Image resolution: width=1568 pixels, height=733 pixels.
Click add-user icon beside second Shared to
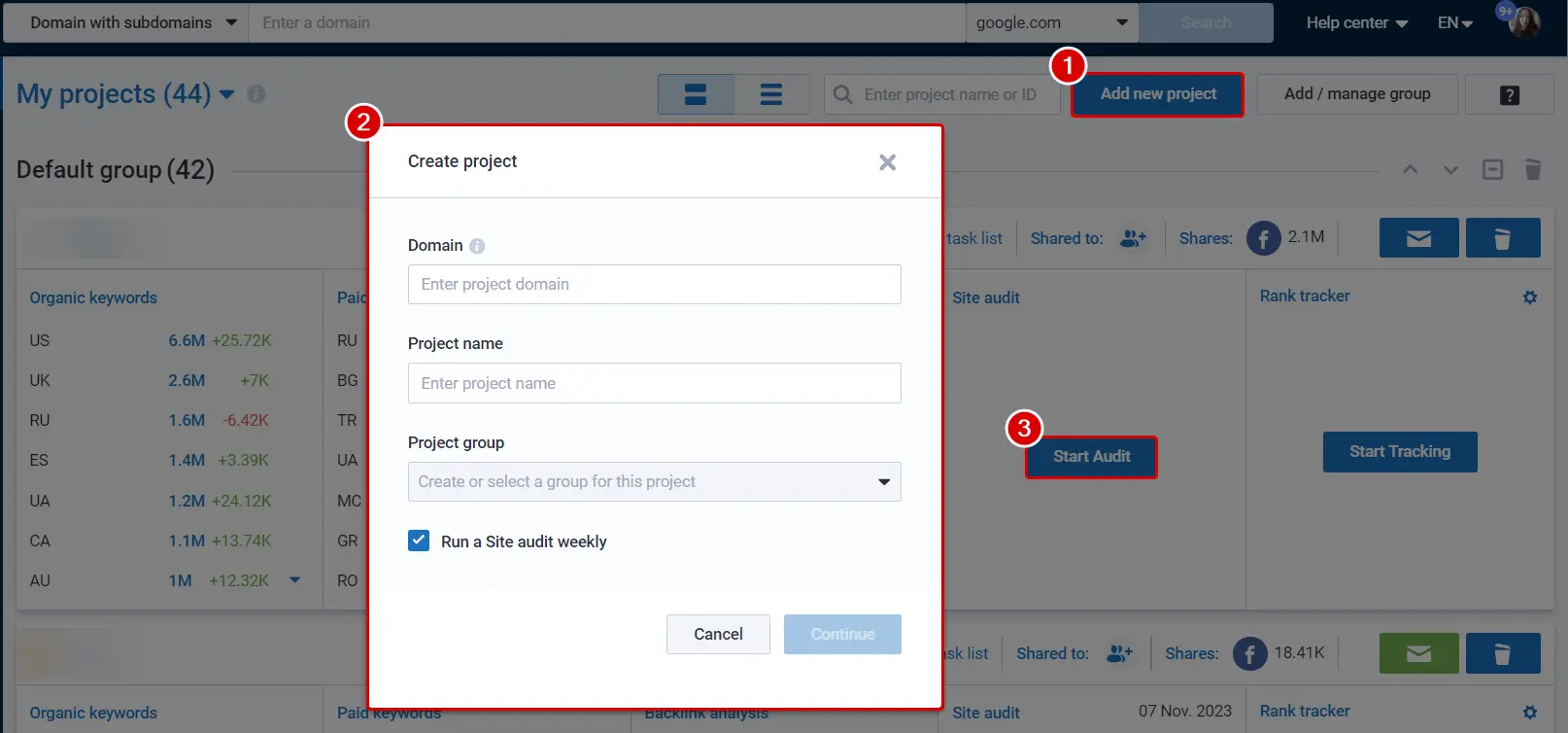click(1120, 653)
